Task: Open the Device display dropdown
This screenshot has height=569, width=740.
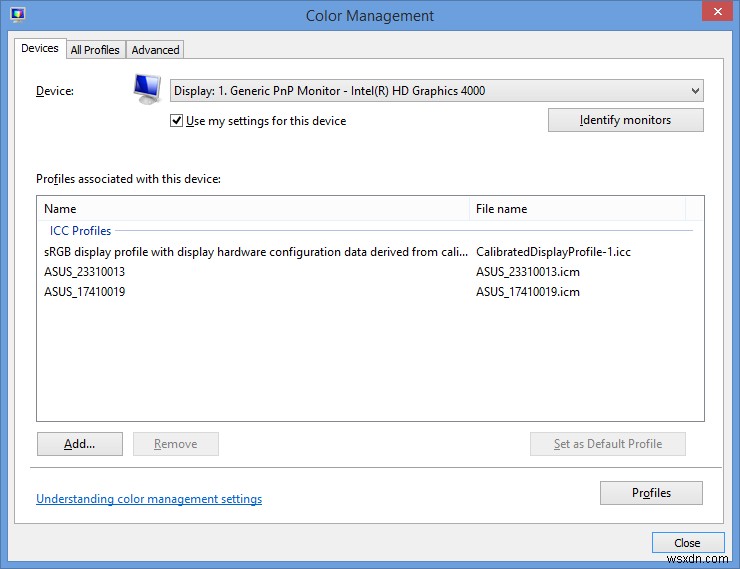Action: 437,91
